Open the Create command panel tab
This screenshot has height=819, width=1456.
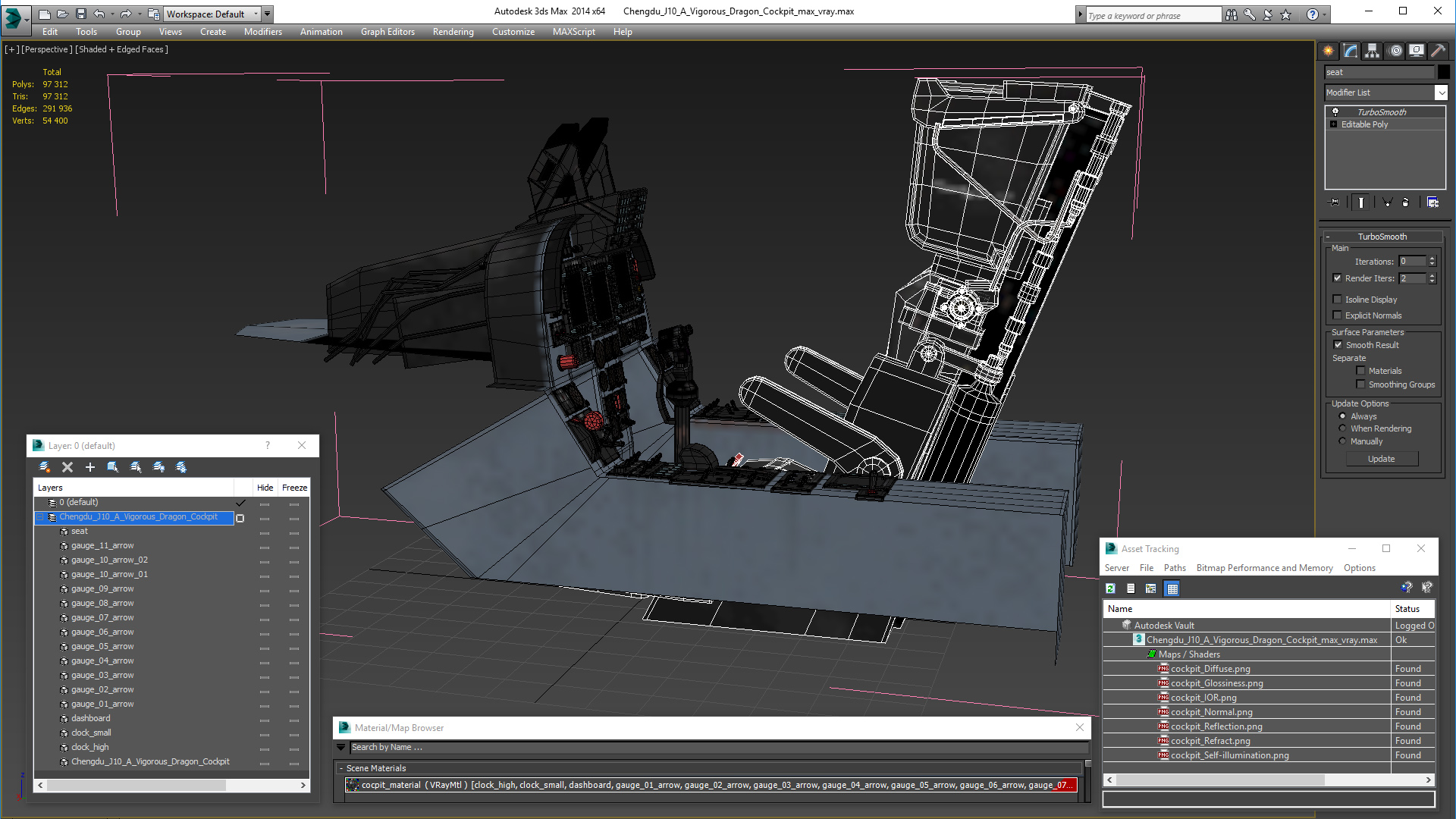[1329, 51]
